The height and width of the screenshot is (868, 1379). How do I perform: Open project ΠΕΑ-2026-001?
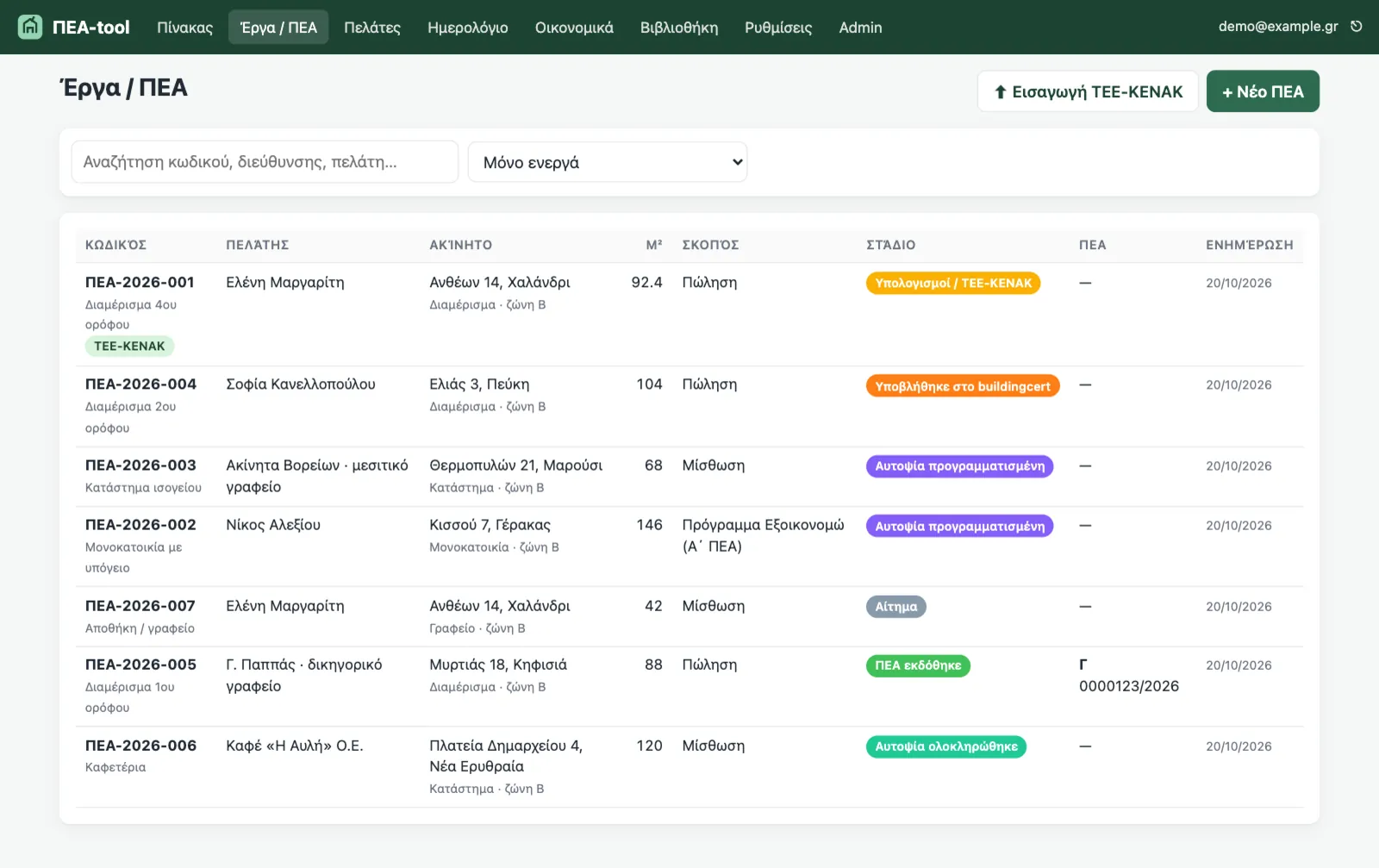pos(140,283)
